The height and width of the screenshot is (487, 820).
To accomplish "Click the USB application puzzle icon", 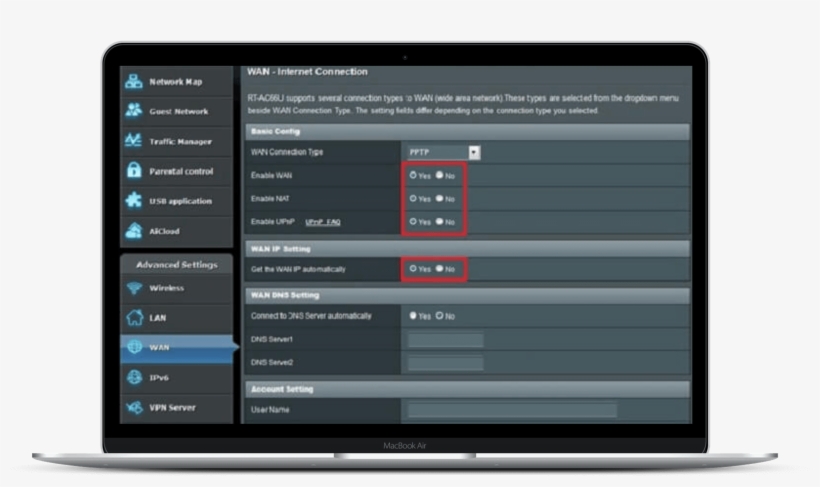I will [x=134, y=200].
